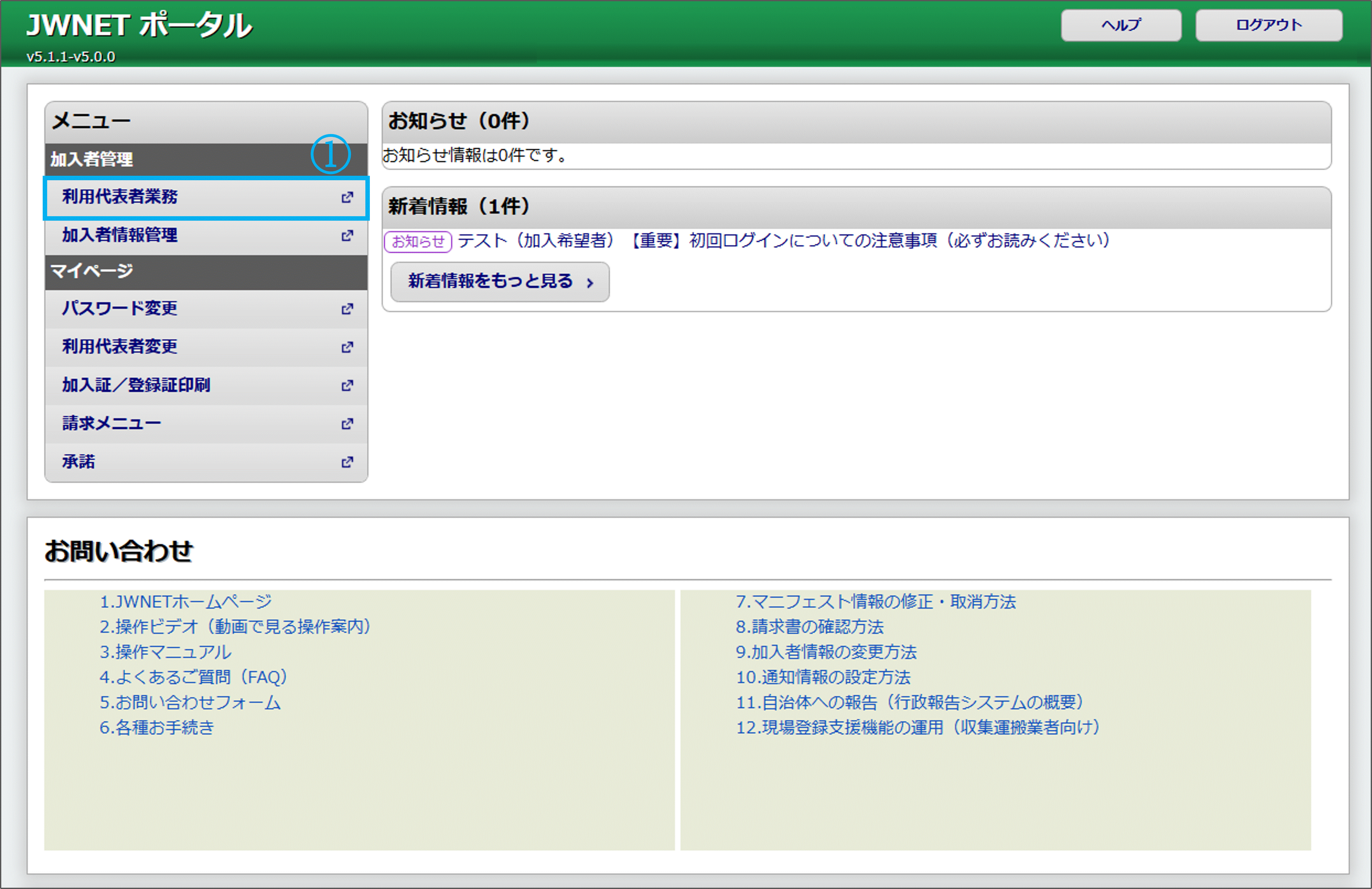The height and width of the screenshot is (889, 1372).
Task: Click external-link icon beside 利用代表者業務
Action: [347, 197]
